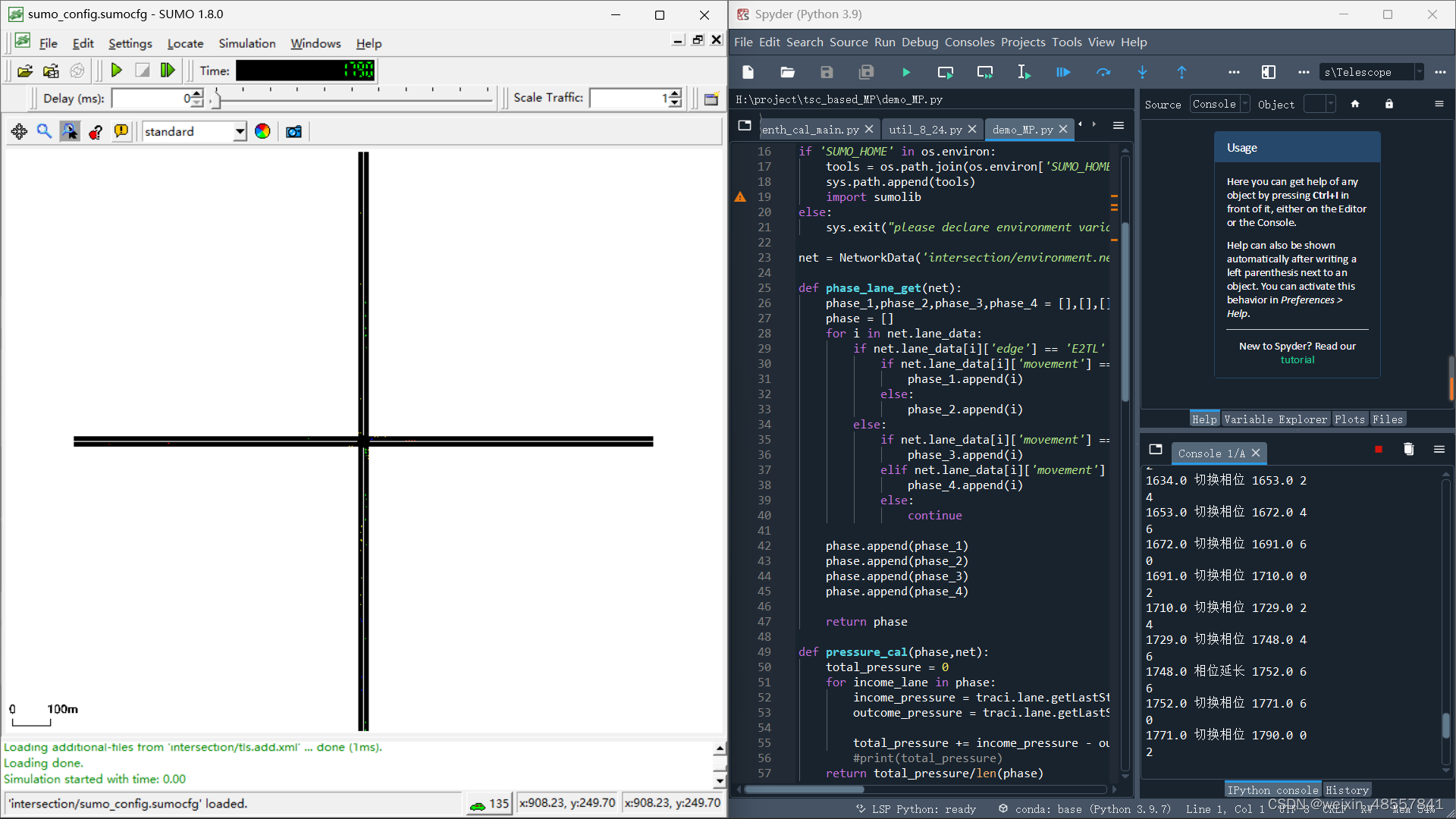This screenshot has width=1456, height=819.
Task: Perform a single simulation step in SUMO
Action: (x=168, y=71)
